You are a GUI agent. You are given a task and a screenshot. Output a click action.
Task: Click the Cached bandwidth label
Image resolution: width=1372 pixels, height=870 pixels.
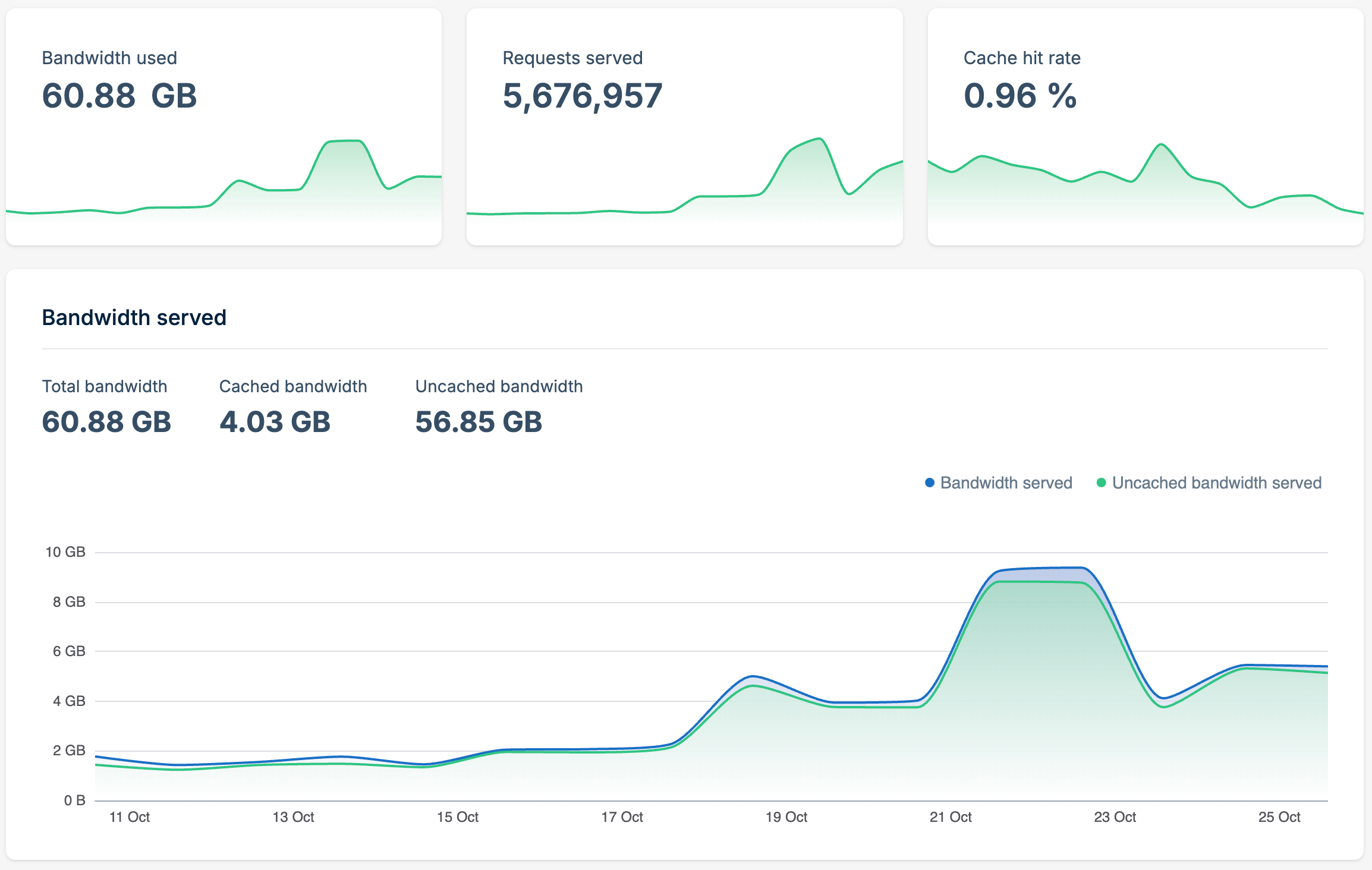tap(293, 386)
